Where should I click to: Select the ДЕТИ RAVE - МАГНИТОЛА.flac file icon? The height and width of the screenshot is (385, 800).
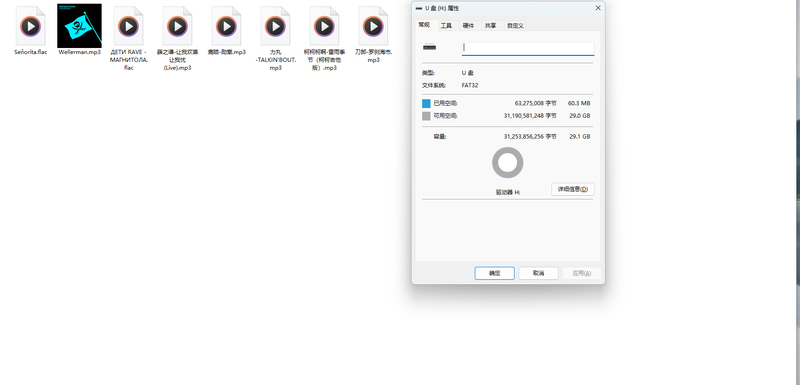[x=129, y=26]
